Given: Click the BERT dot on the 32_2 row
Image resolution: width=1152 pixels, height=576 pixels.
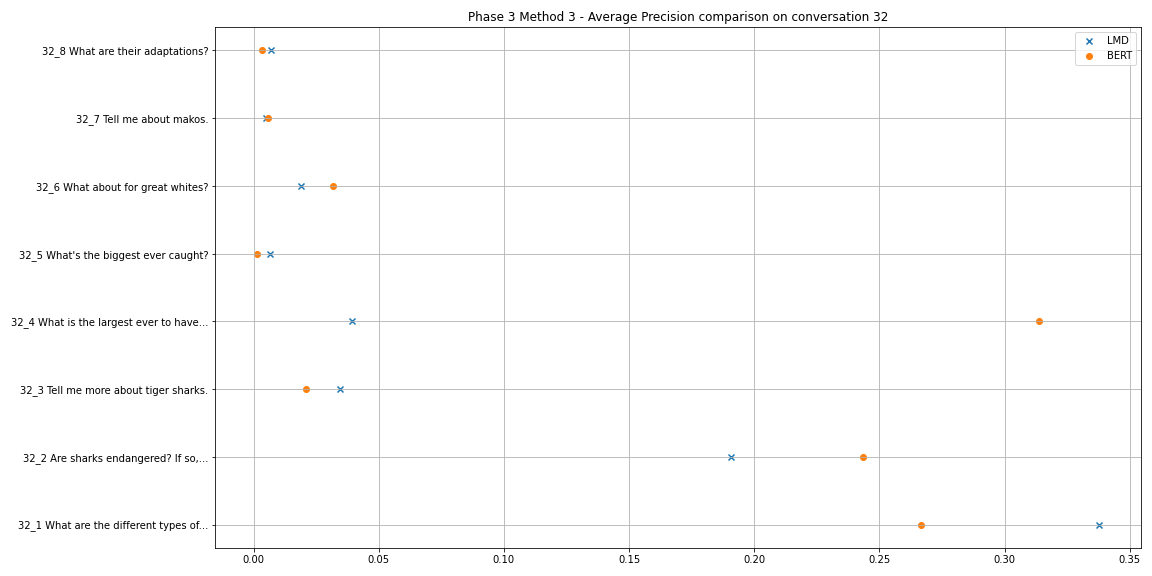Looking at the screenshot, I should click(x=863, y=457).
